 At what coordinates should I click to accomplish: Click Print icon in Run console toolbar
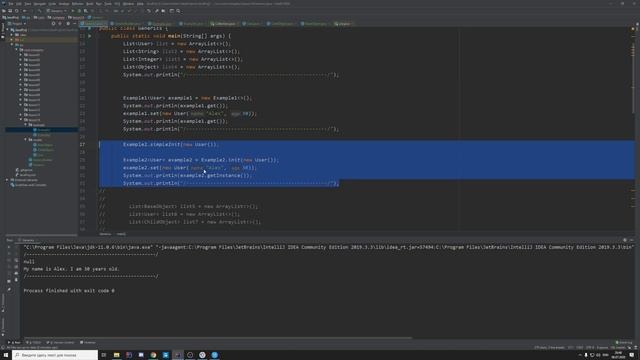[16, 273]
